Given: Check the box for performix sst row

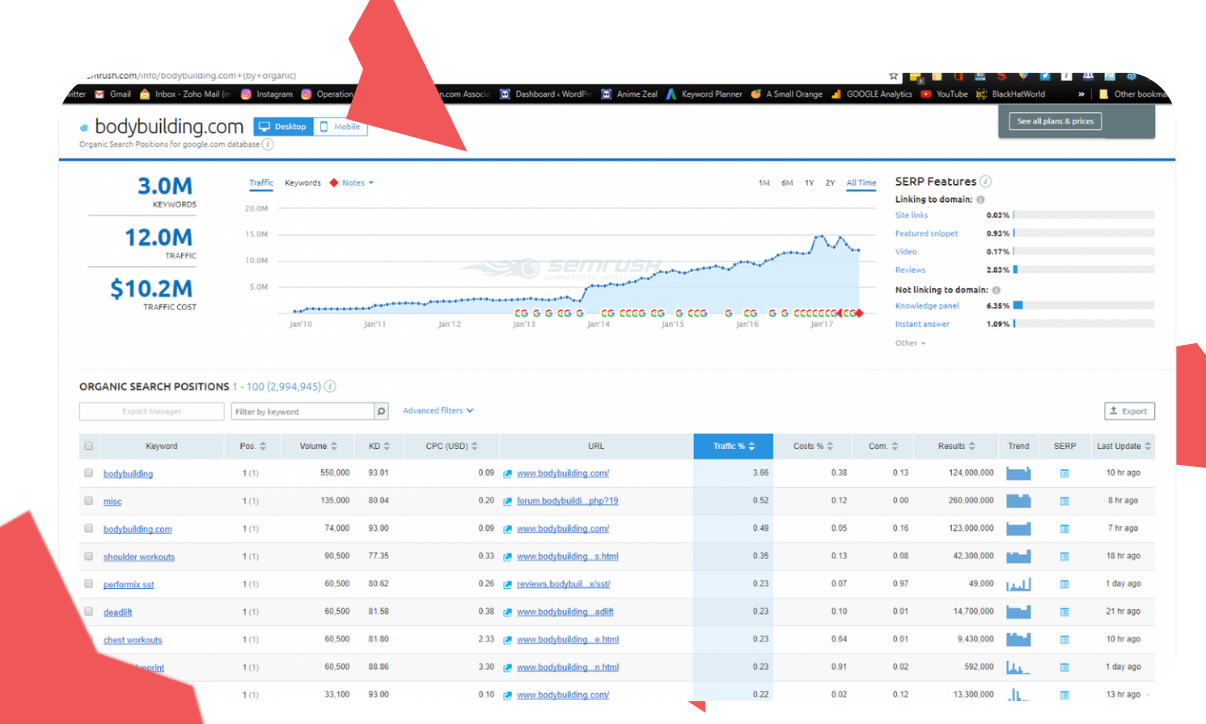Looking at the screenshot, I should (89, 584).
